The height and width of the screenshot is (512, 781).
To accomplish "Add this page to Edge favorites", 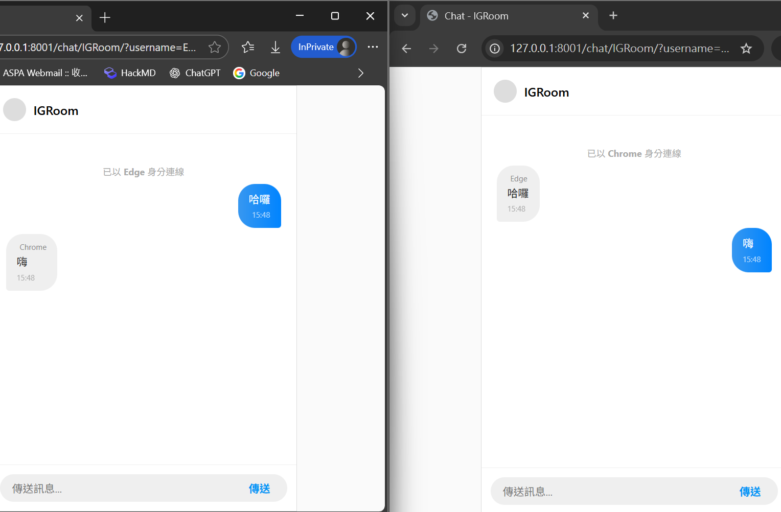I will pos(215,47).
